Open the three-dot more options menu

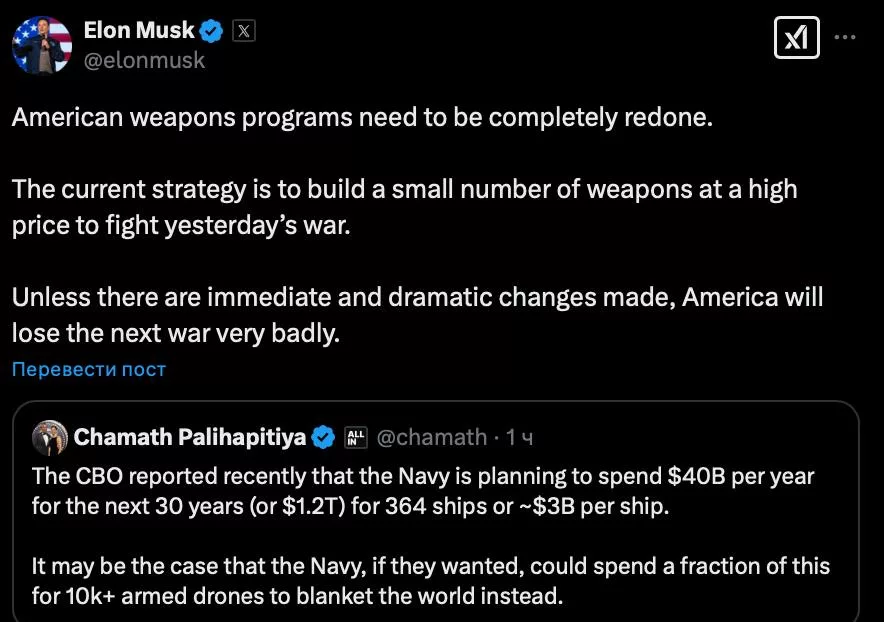pyautogui.click(x=845, y=37)
